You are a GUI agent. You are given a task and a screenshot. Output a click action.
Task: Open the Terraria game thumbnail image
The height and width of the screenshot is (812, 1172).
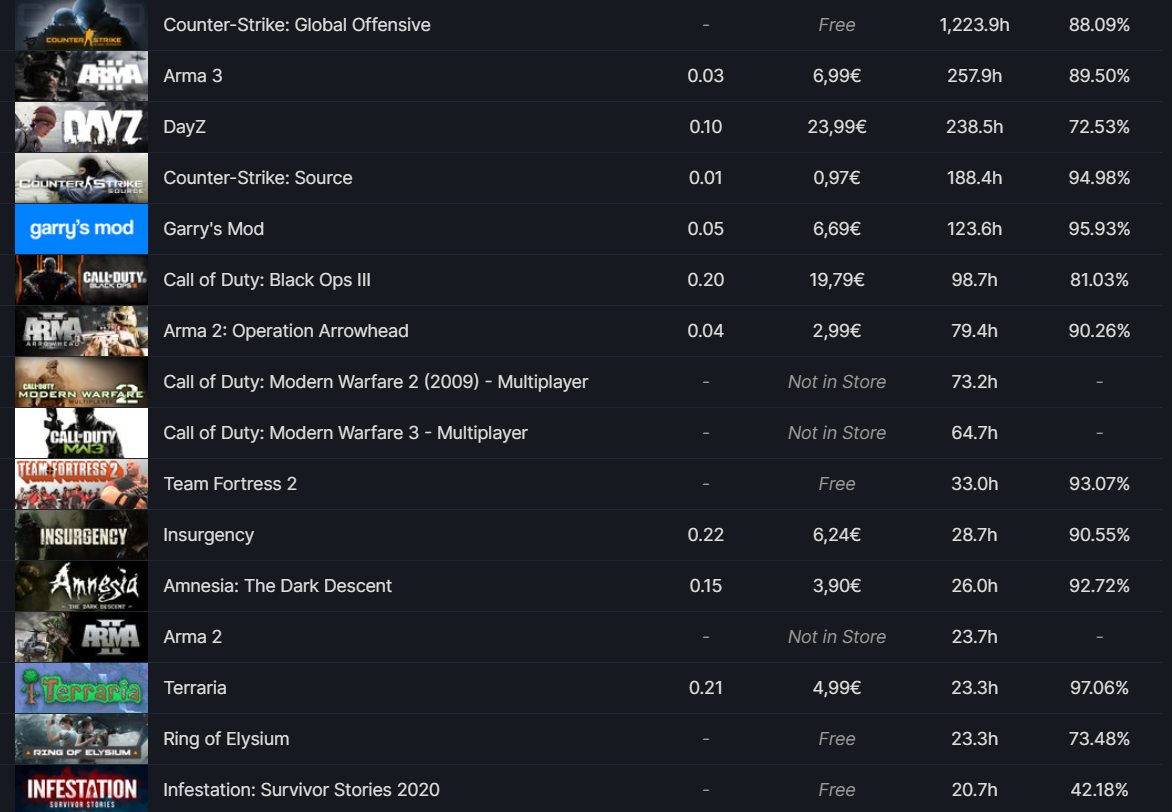[81, 688]
